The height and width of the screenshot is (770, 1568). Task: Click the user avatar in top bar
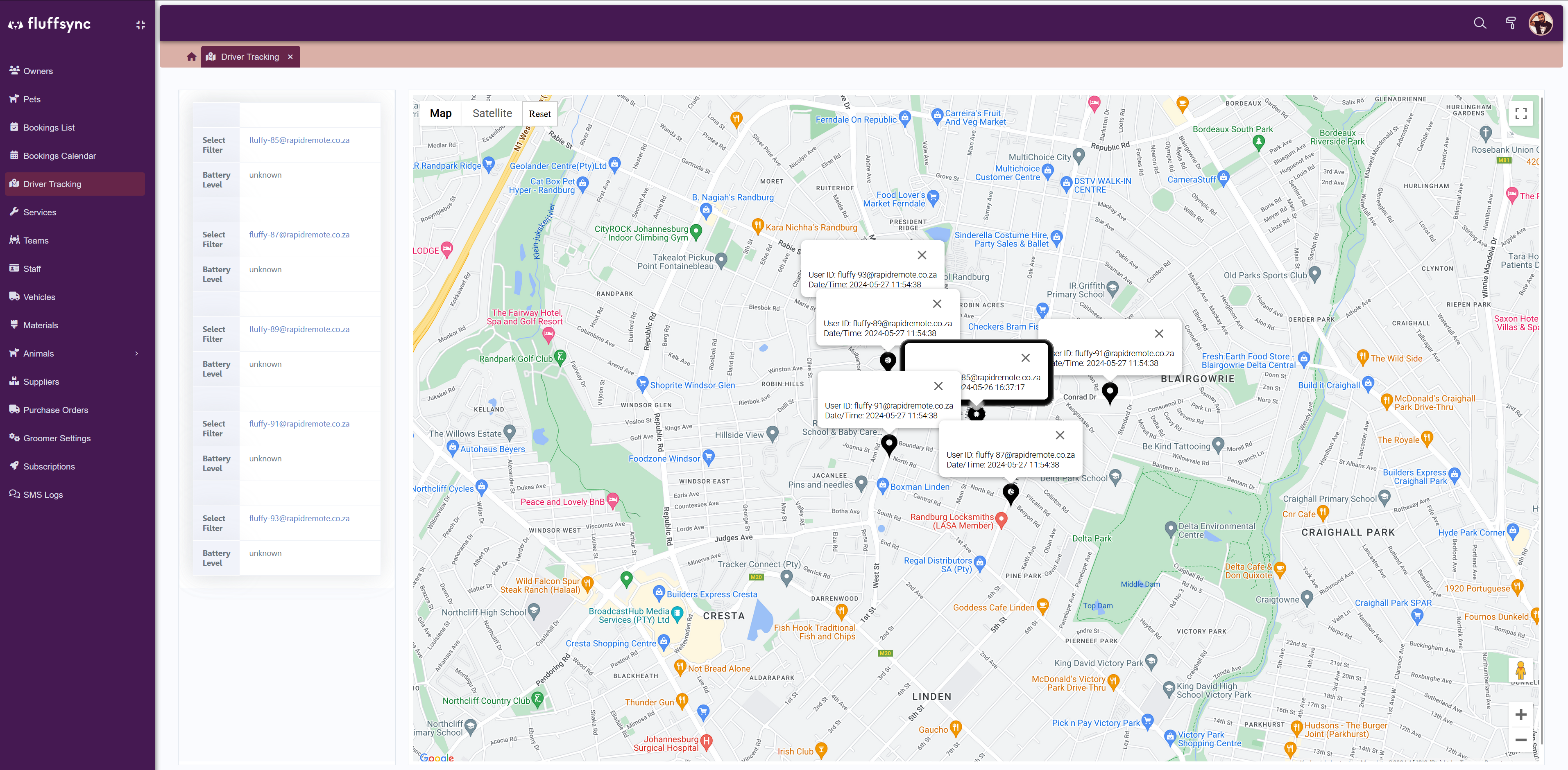(x=1541, y=23)
